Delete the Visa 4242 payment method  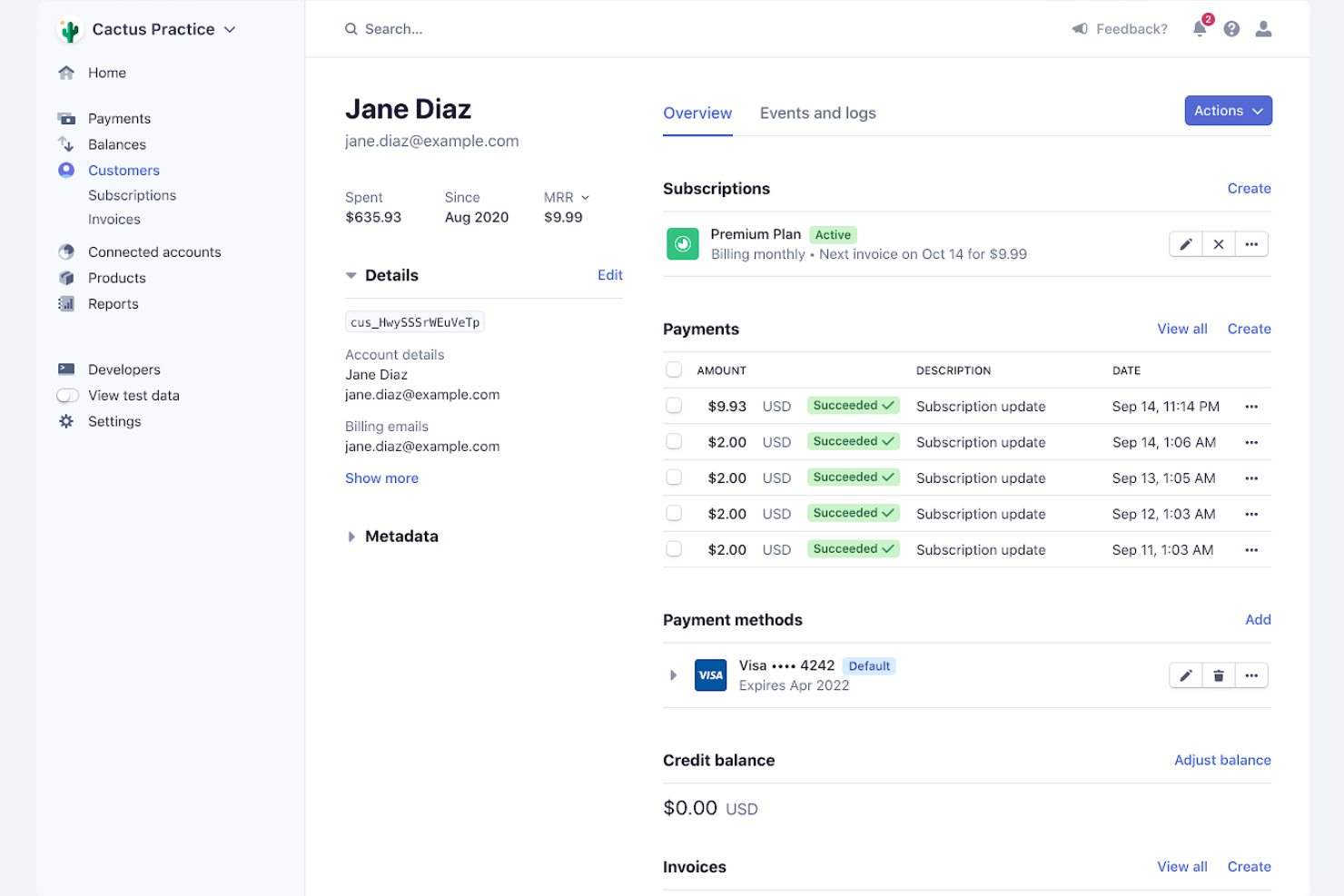pyautogui.click(x=1219, y=675)
